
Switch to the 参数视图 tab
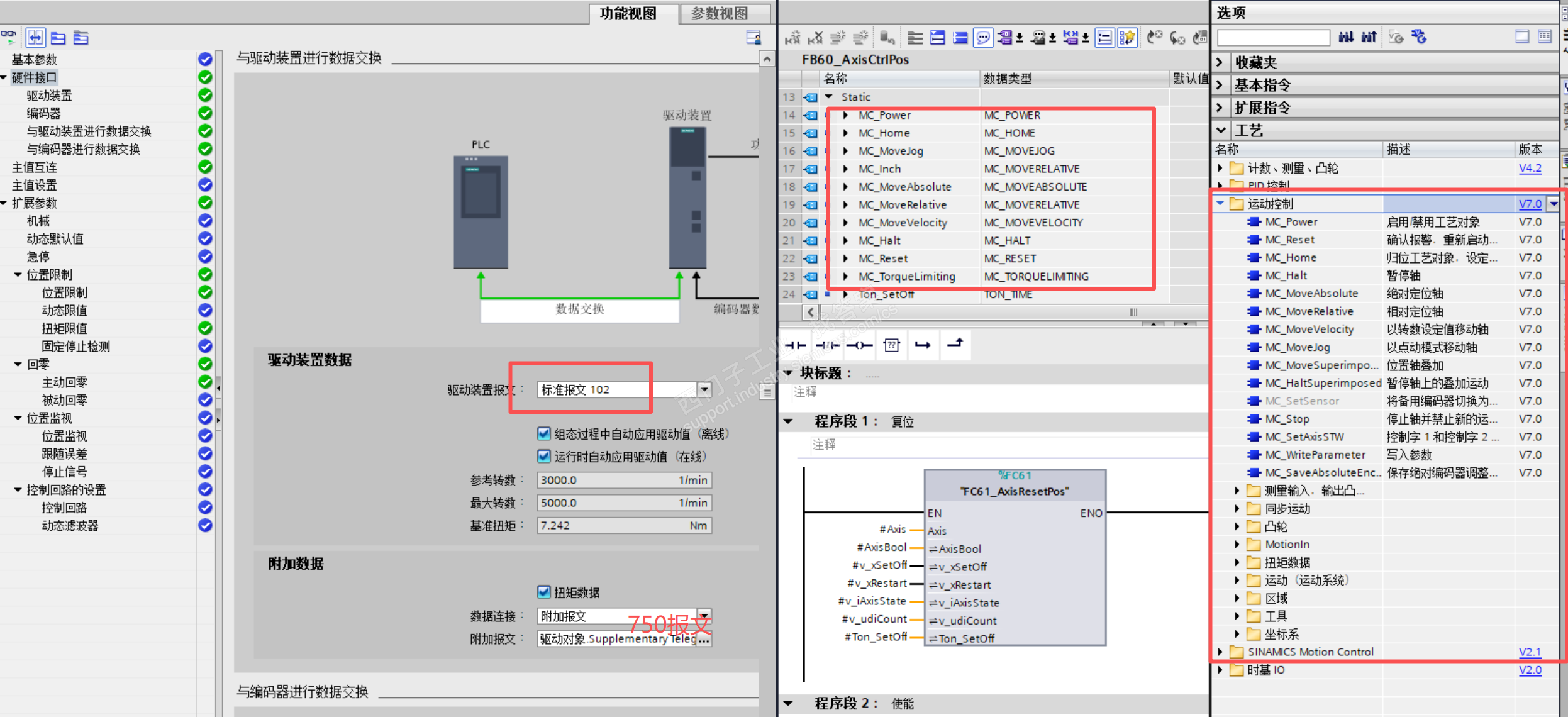coord(720,13)
